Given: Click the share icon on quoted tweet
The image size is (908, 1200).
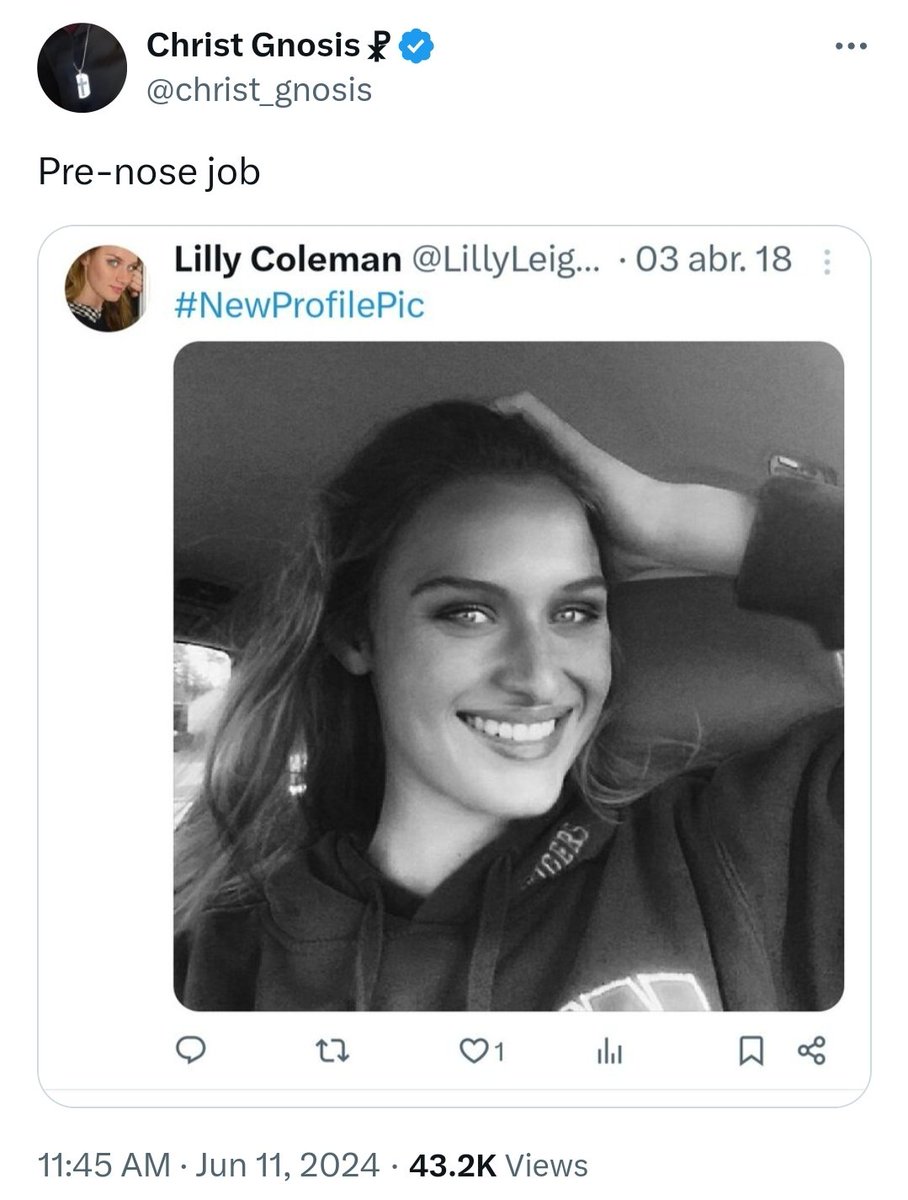Looking at the screenshot, I should coord(811,1050).
